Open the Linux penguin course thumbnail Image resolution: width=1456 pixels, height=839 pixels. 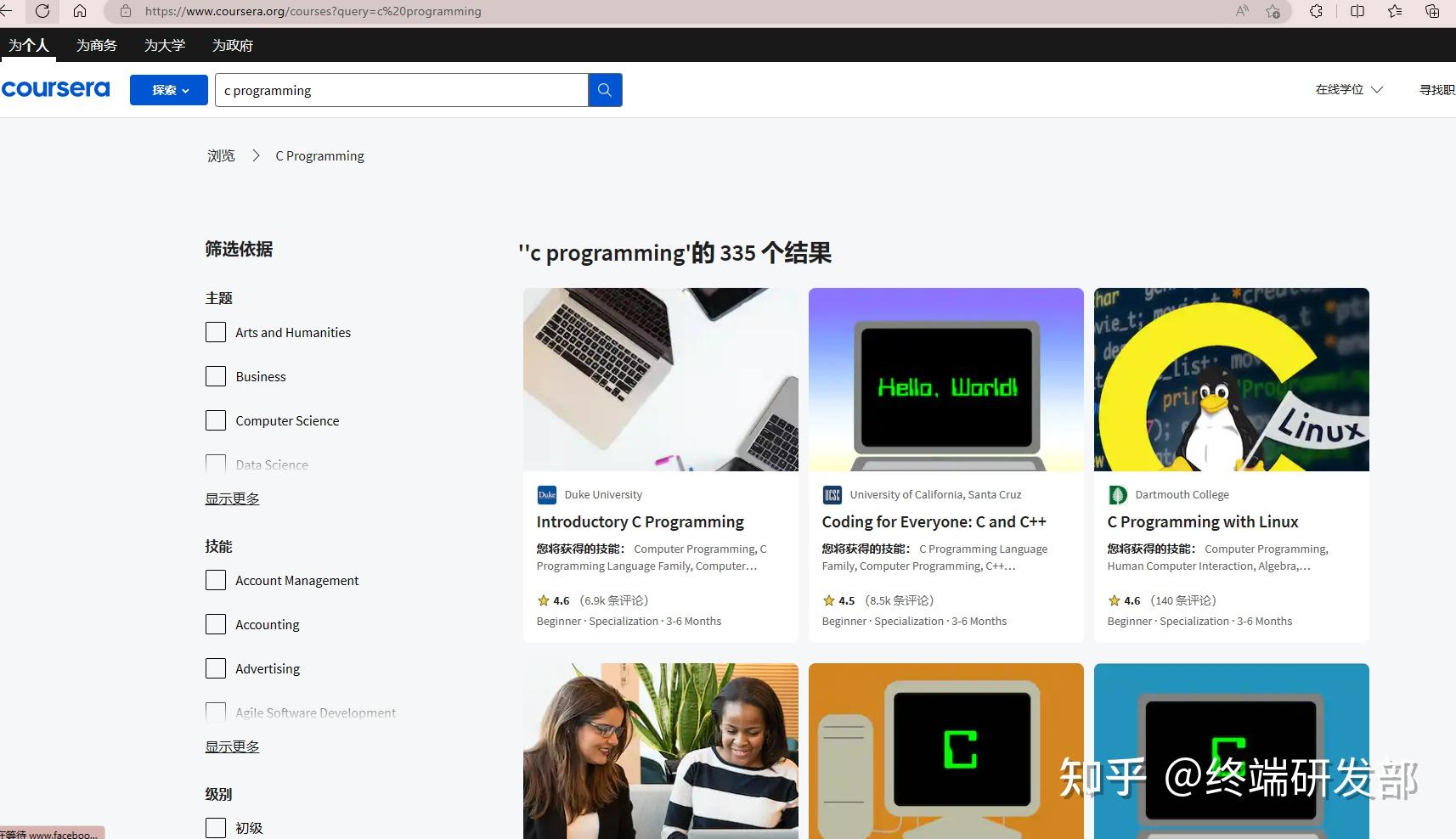[x=1232, y=380]
